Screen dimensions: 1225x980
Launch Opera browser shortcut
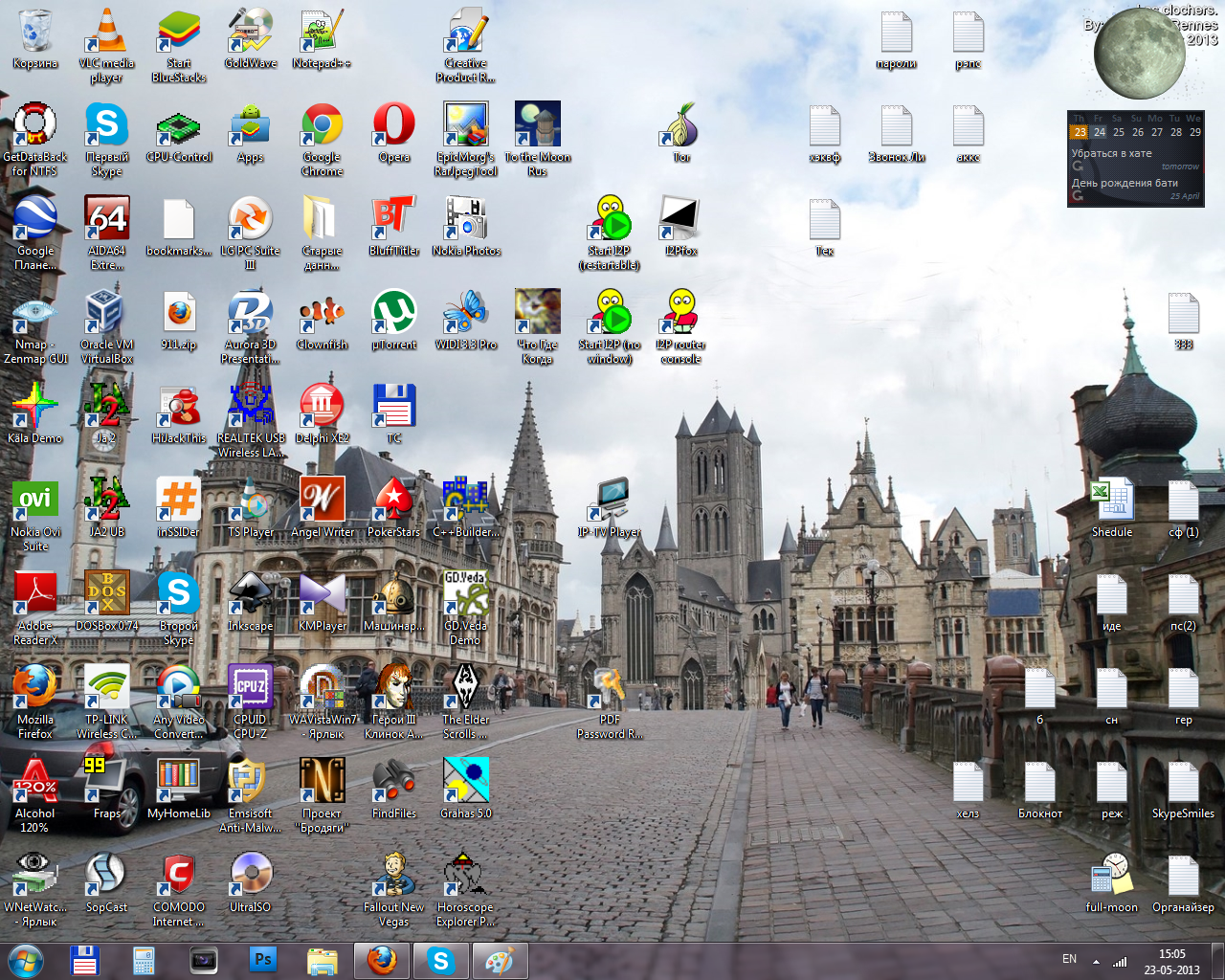[394, 133]
